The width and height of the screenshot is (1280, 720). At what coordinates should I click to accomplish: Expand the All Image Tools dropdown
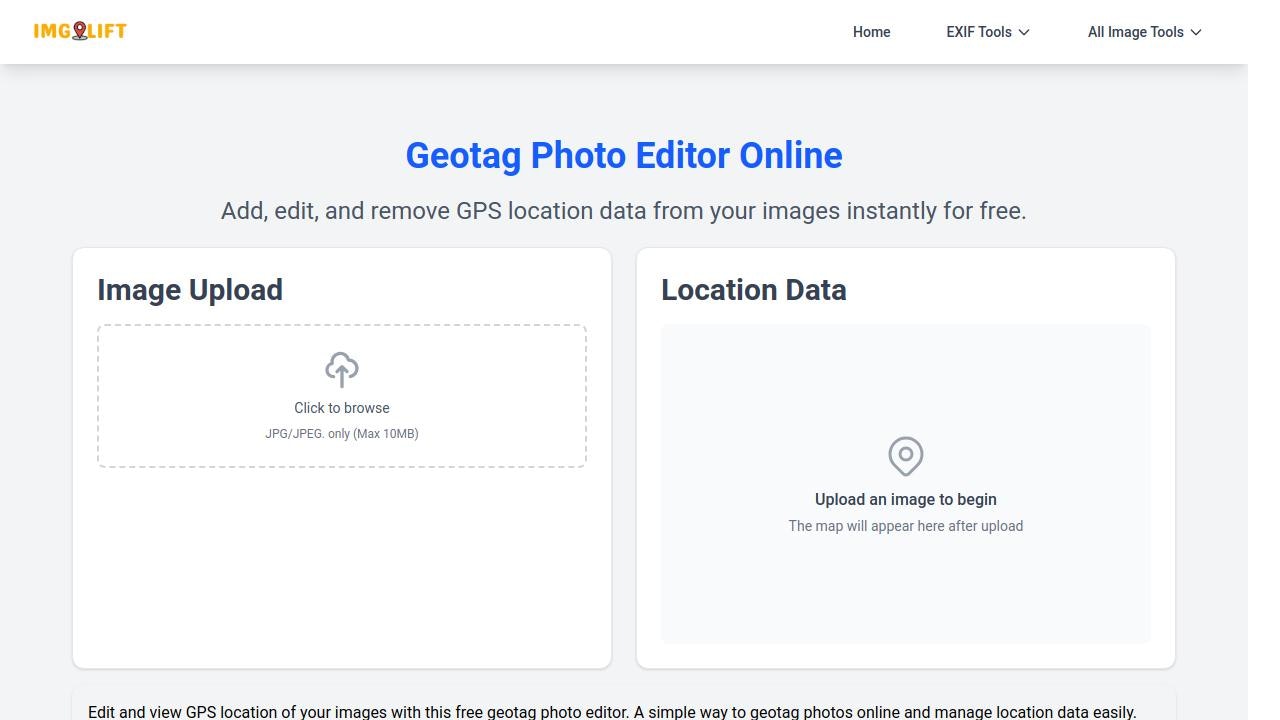1145,32
